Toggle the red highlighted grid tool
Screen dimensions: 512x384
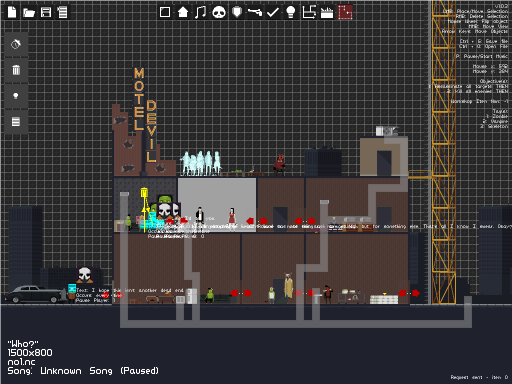point(345,12)
